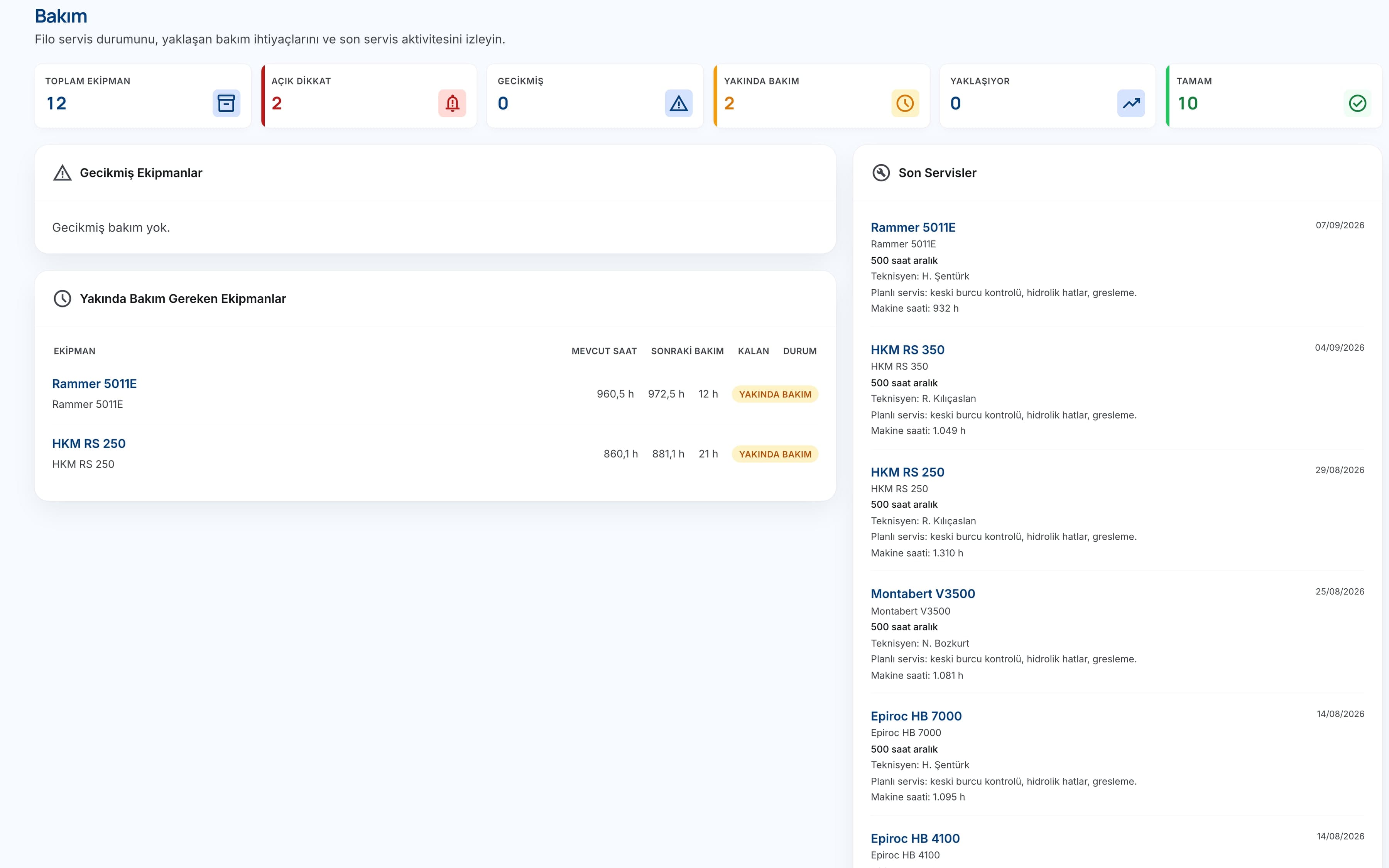Click the Mevcut Saat column header
1389x868 pixels.
coord(604,351)
